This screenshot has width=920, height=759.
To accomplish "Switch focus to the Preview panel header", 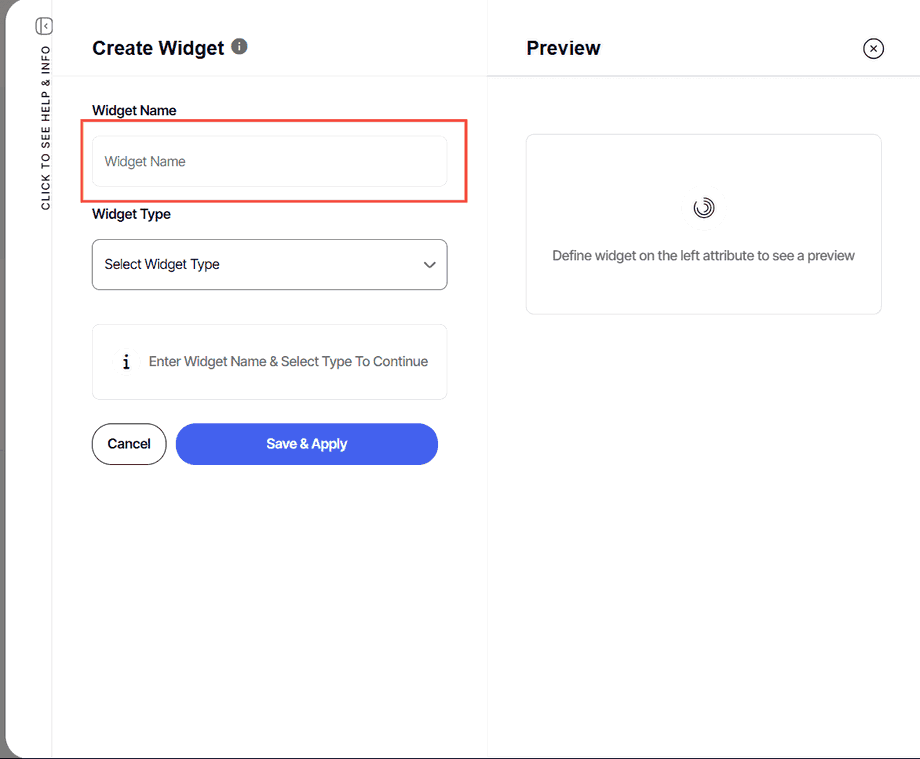I will [563, 47].
